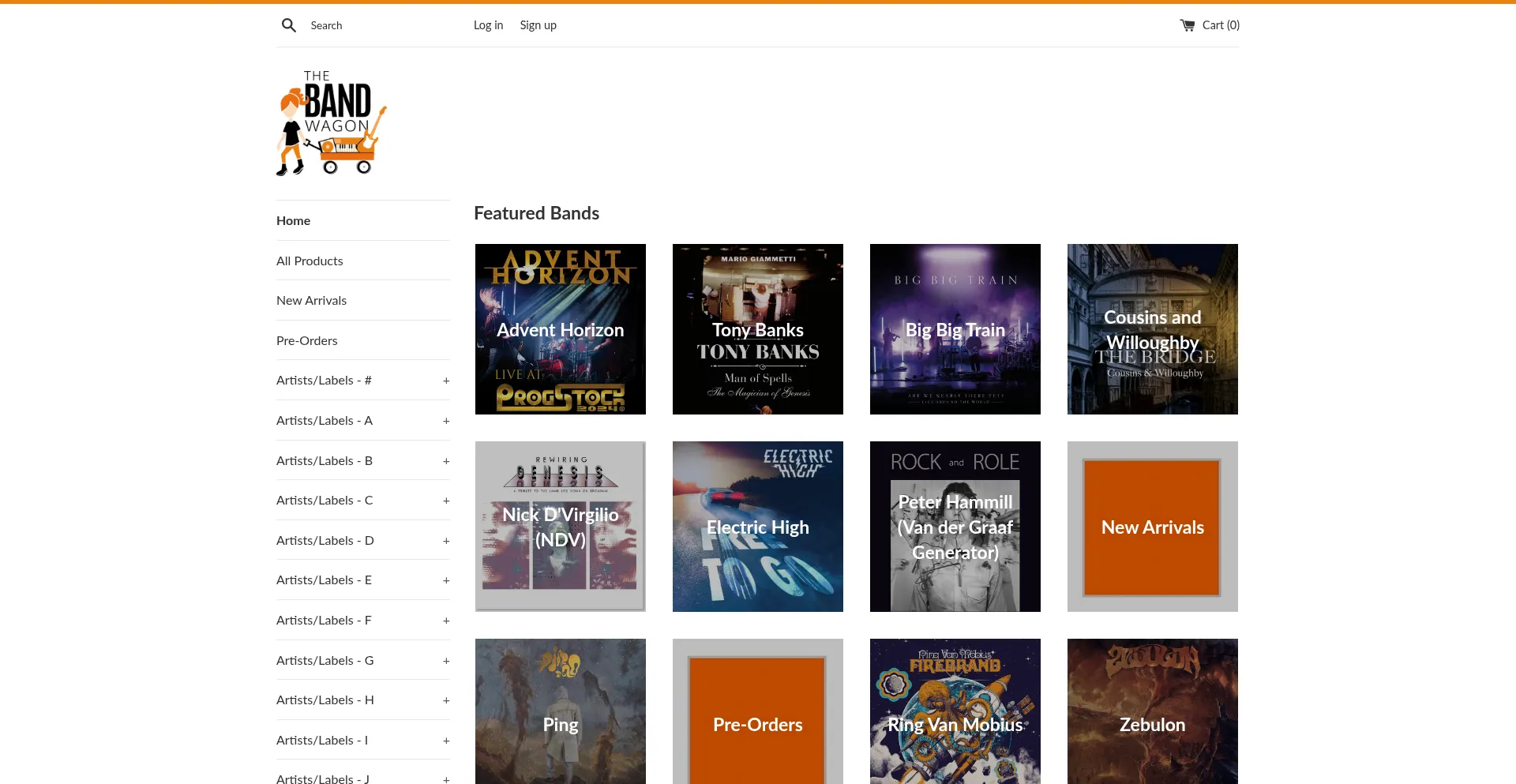Go to the Sign up page
This screenshot has height=784, width=1516.
tap(538, 25)
